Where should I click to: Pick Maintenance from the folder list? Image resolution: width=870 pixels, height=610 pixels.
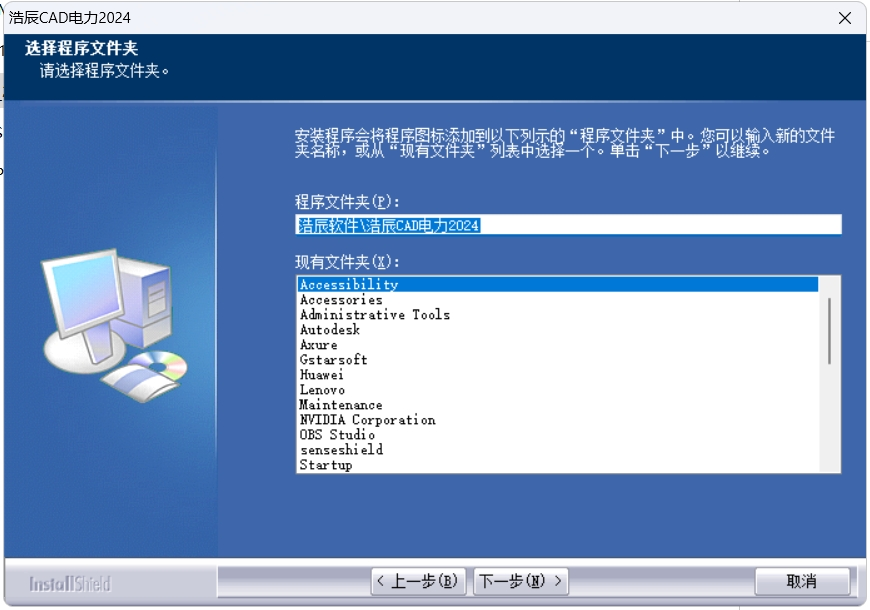point(400,404)
